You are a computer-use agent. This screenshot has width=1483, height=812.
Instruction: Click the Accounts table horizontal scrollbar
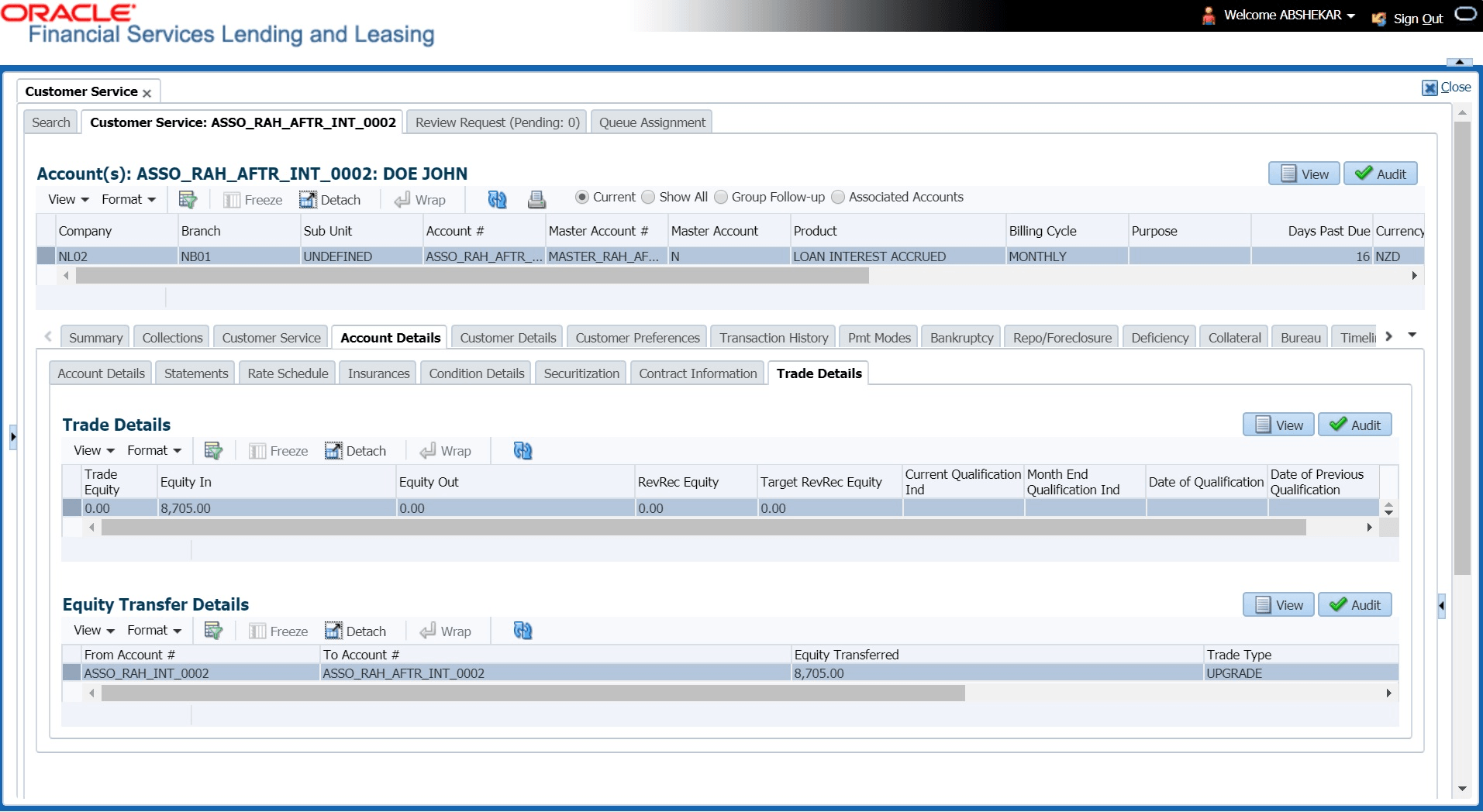[472, 276]
